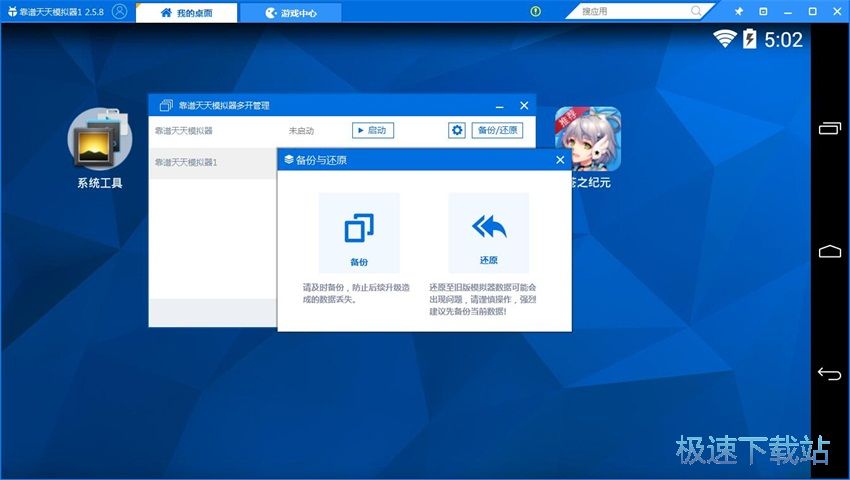Click the 还原 restore tile
Viewport: 850px width, 480px height.
488,233
